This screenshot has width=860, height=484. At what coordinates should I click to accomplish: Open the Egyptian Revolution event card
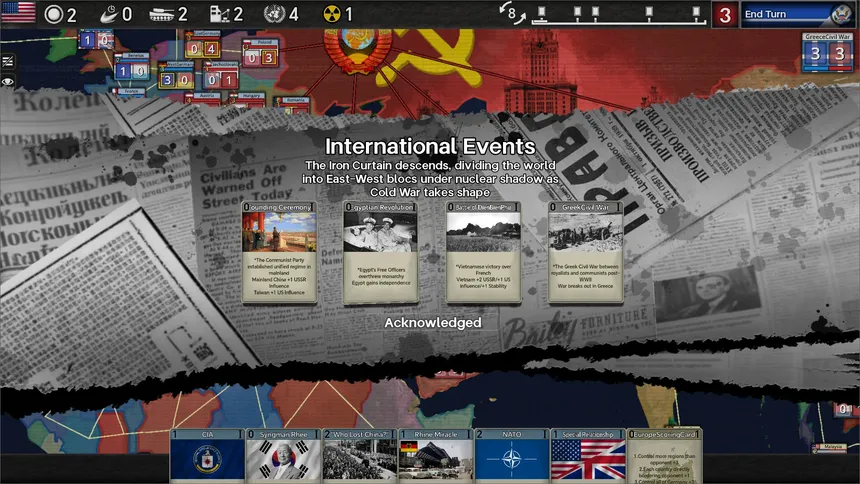click(381, 252)
